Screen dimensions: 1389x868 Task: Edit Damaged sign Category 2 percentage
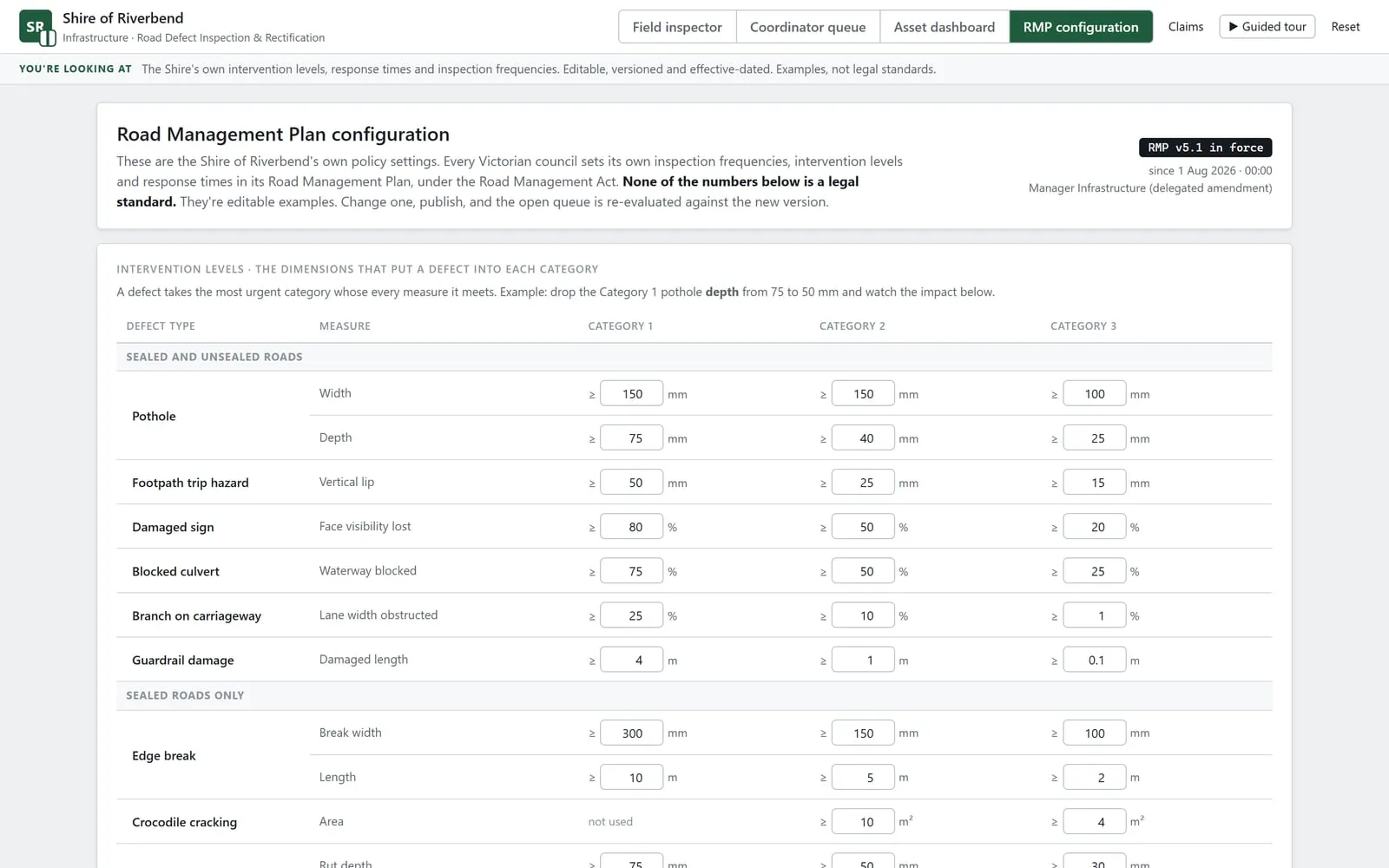tap(862, 527)
